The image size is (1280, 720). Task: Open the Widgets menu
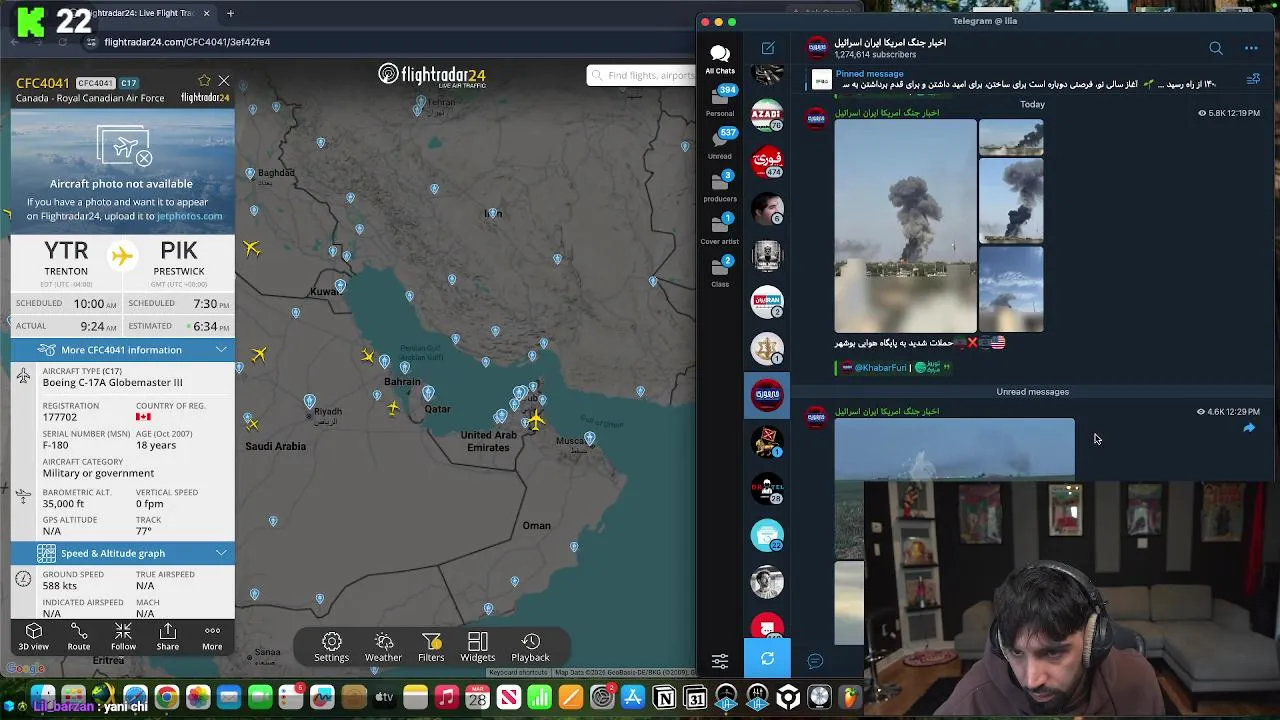(x=477, y=647)
